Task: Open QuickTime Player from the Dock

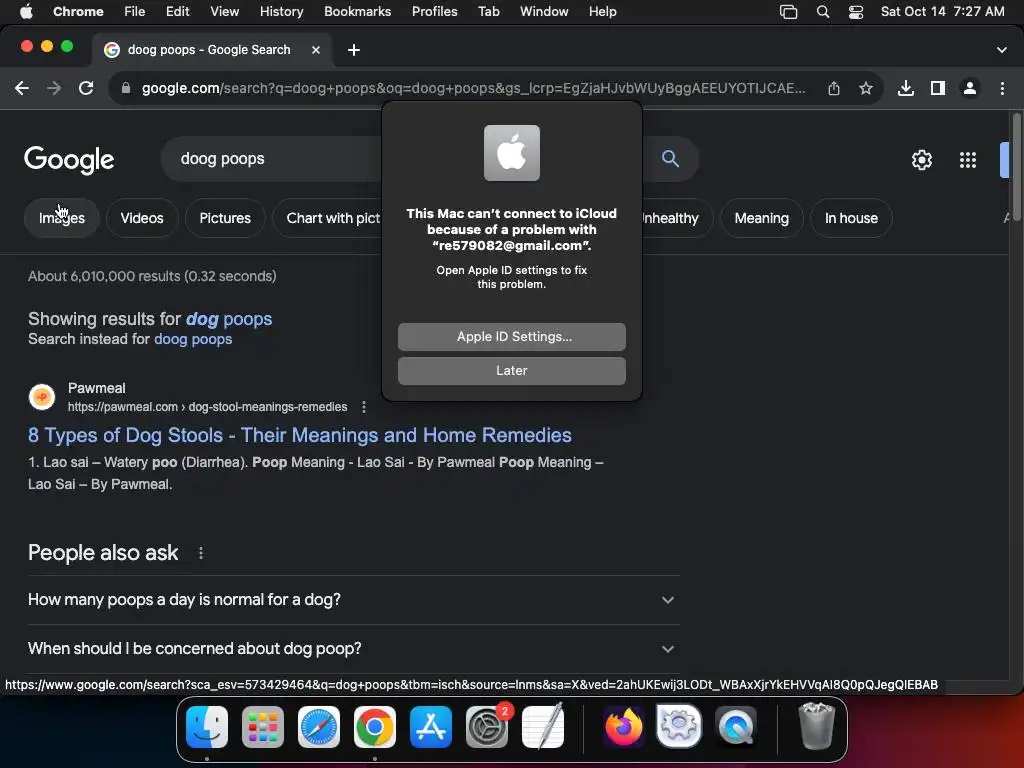Action: 735,727
